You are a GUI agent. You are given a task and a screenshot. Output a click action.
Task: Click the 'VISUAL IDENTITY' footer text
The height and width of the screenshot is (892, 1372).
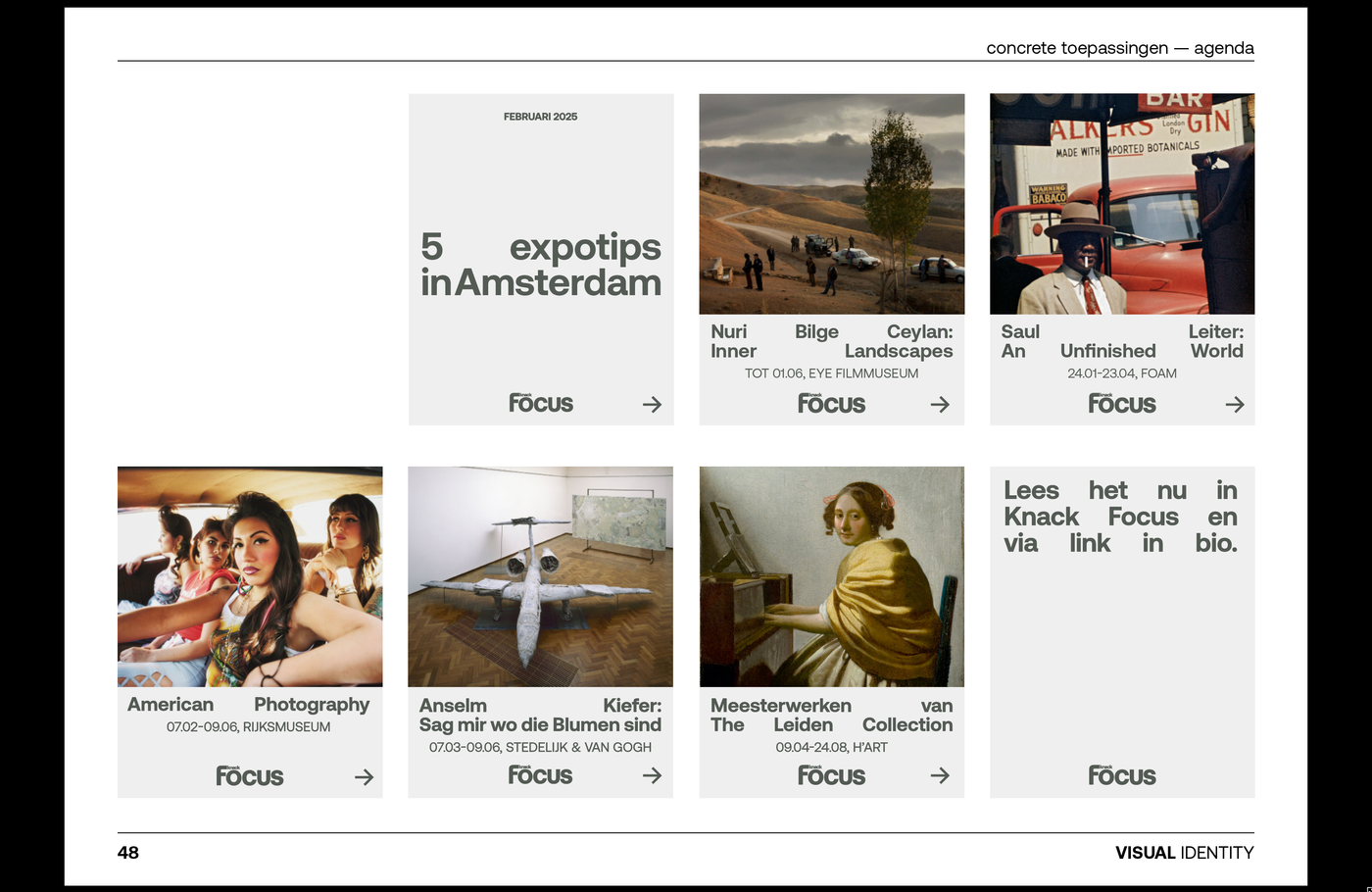[1185, 853]
